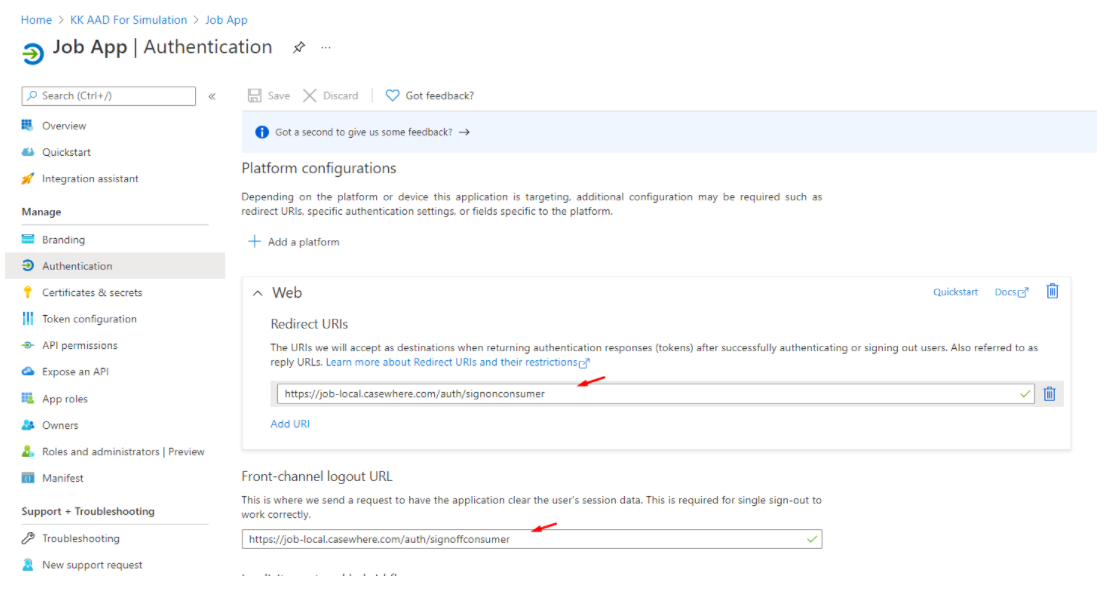This screenshot has height=592, width=1118.
Task: Select Authentication in Manage menu
Action: click(x=115, y=266)
